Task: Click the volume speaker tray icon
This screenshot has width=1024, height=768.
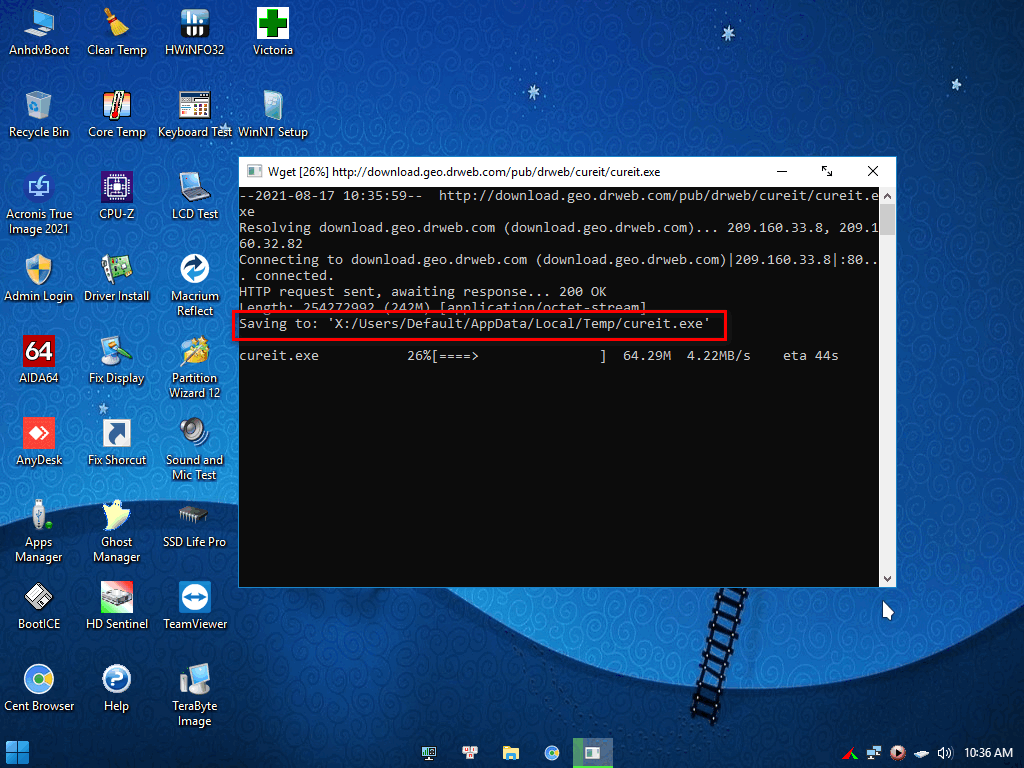Action: point(945,753)
